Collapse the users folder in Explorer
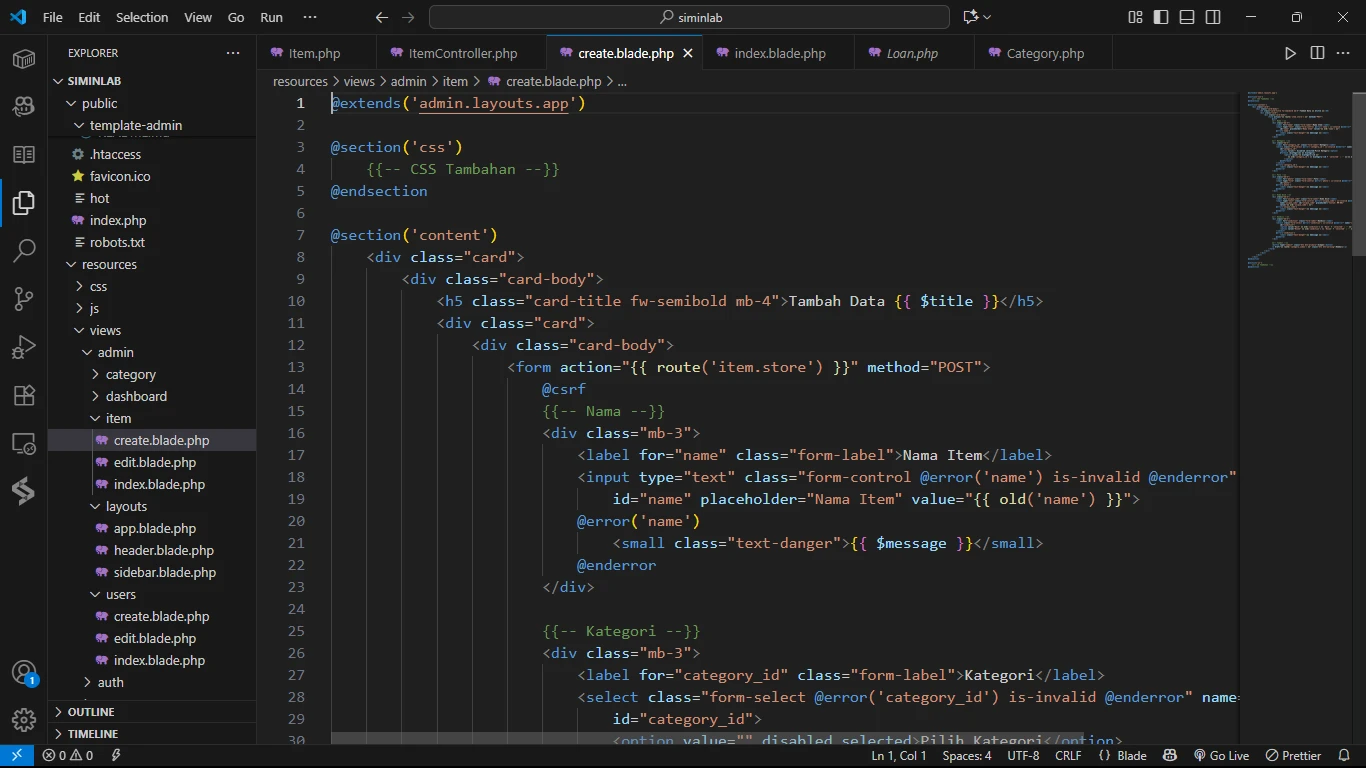 (120, 594)
